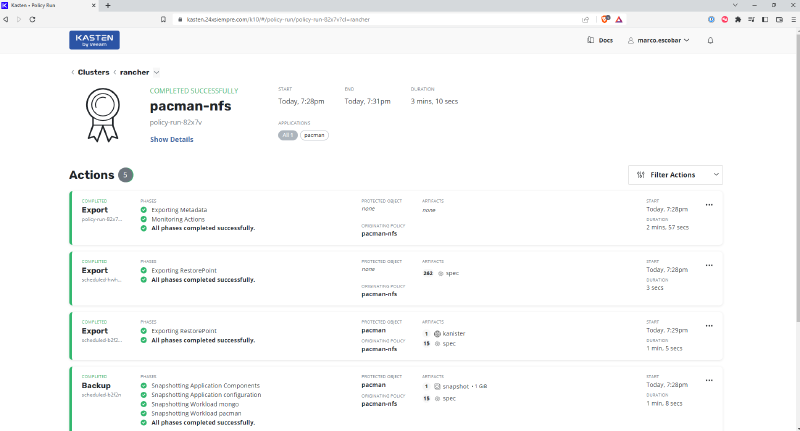Select the All 1 applications chip
This screenshot has height=431, width=800.
[x=288, y=135]
